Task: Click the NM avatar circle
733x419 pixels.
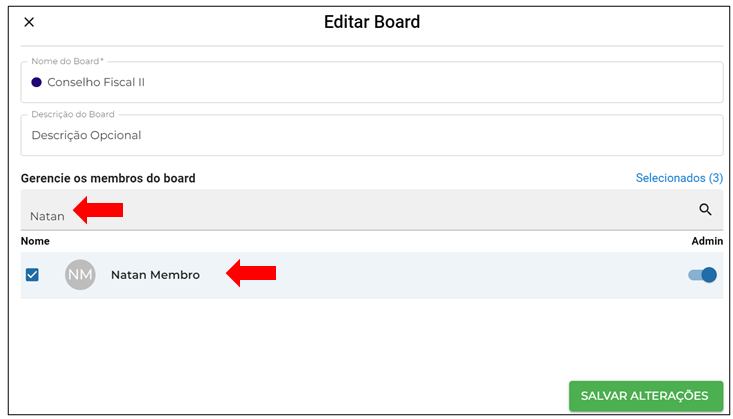Action: [80, 275]
